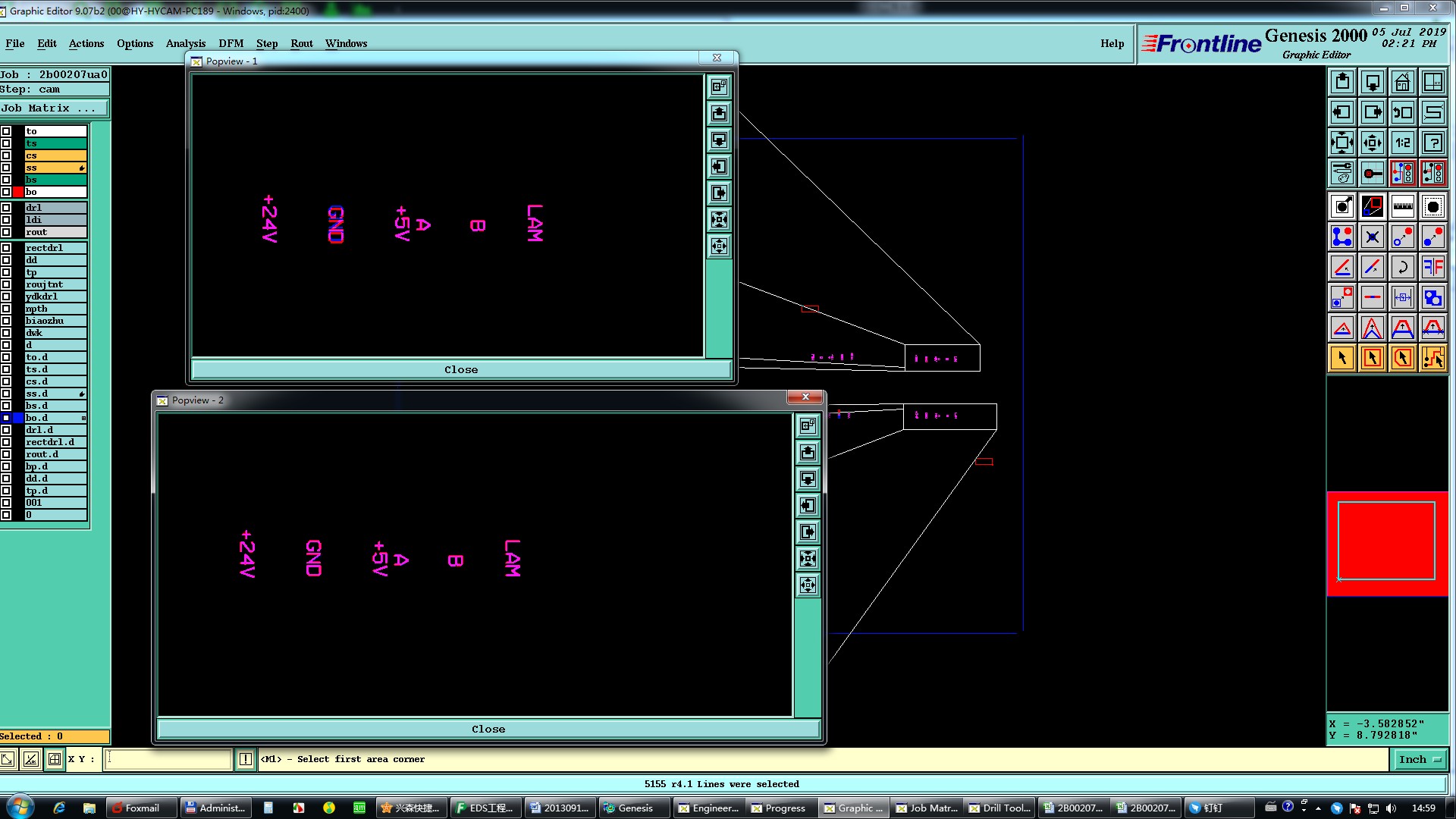Toggle the checkbox for layer rout.d

[6, 454]
